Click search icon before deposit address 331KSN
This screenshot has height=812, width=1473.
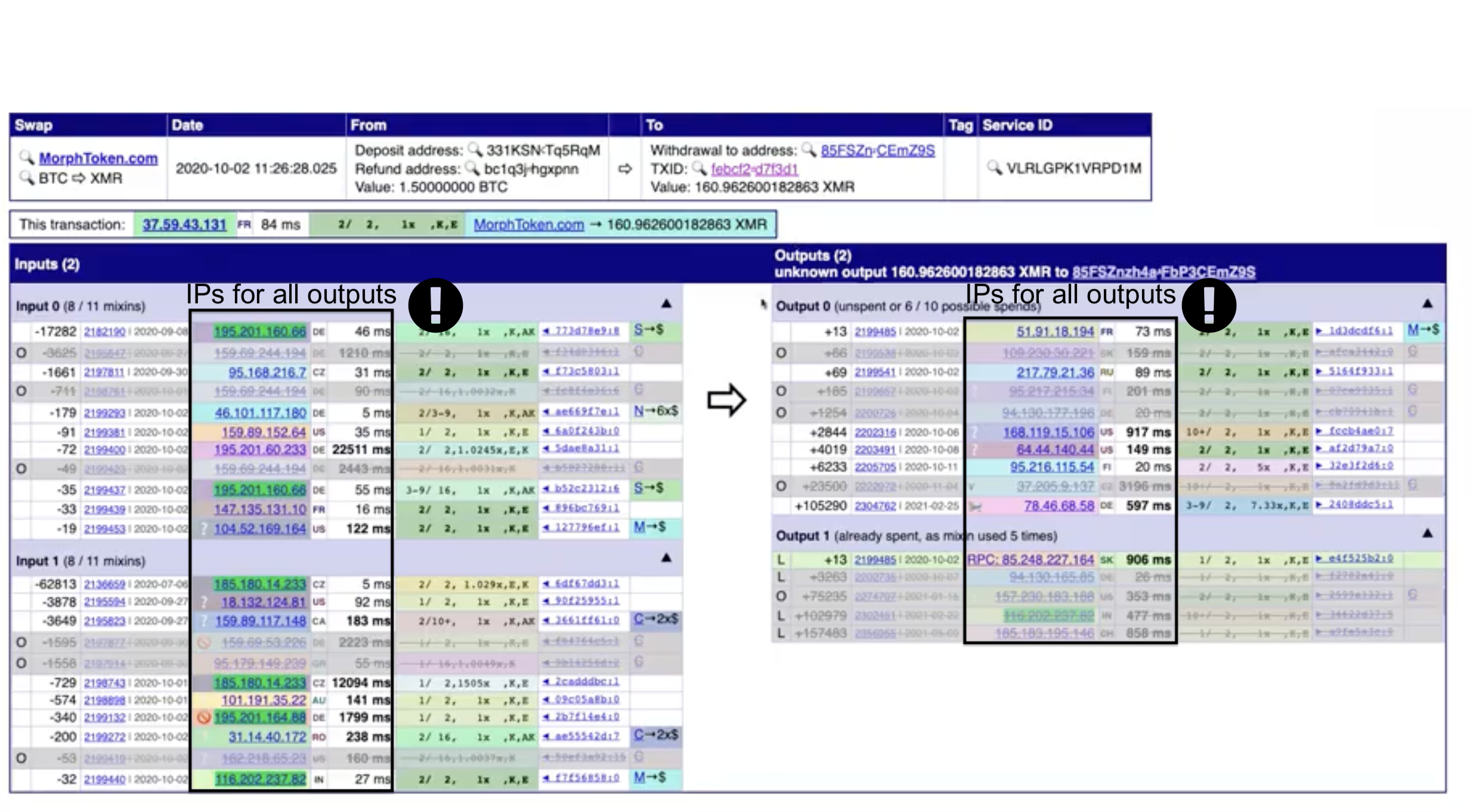click(475, 149)
